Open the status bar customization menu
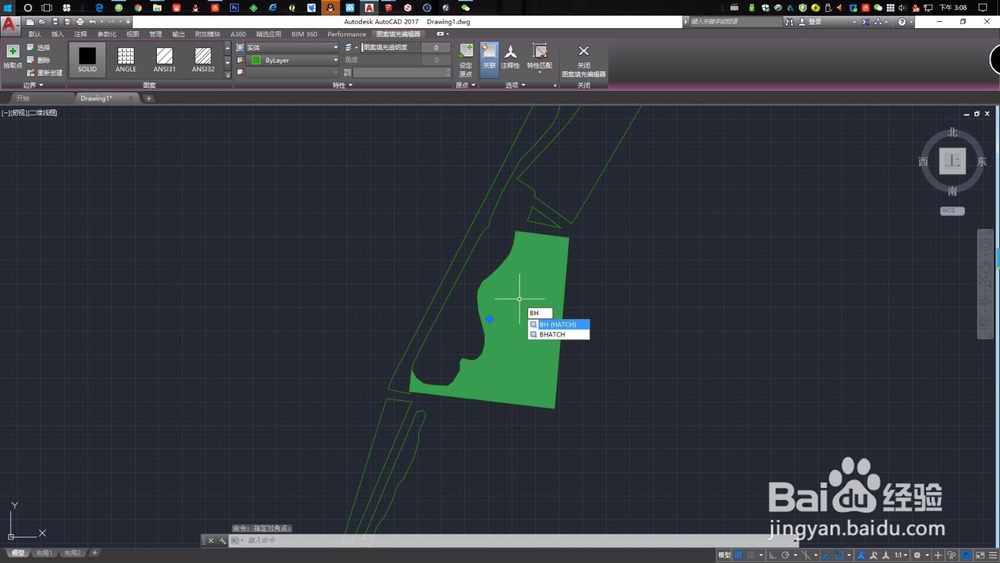This screenshot has height=563, width=1000. coord(993,555)
